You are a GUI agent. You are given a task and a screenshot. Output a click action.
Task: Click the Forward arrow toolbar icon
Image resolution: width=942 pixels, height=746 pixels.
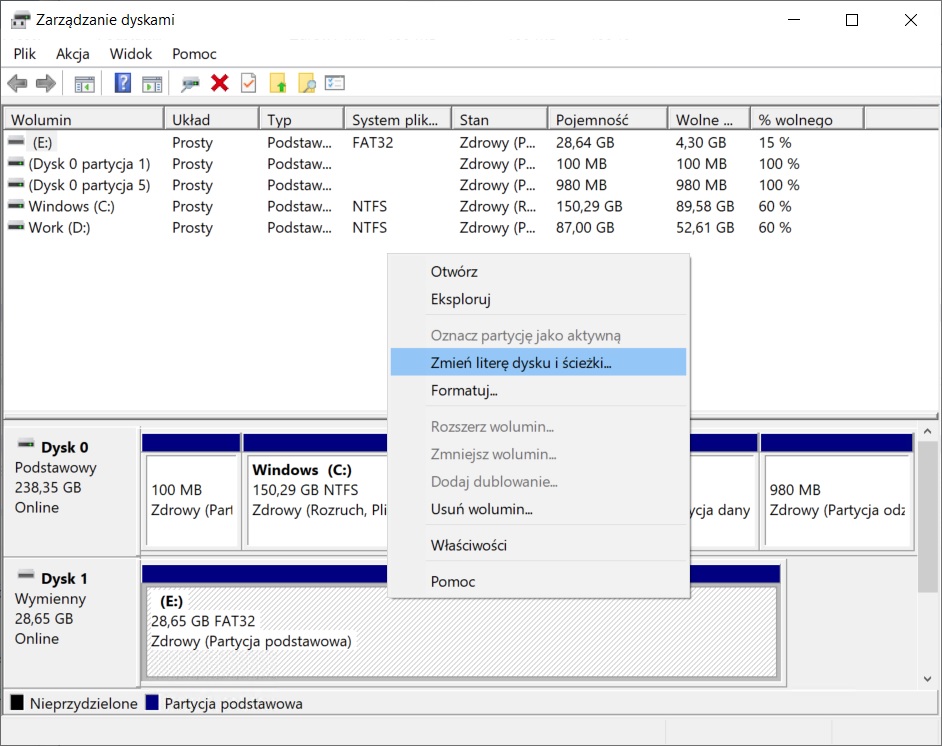(x=45, y=84)
